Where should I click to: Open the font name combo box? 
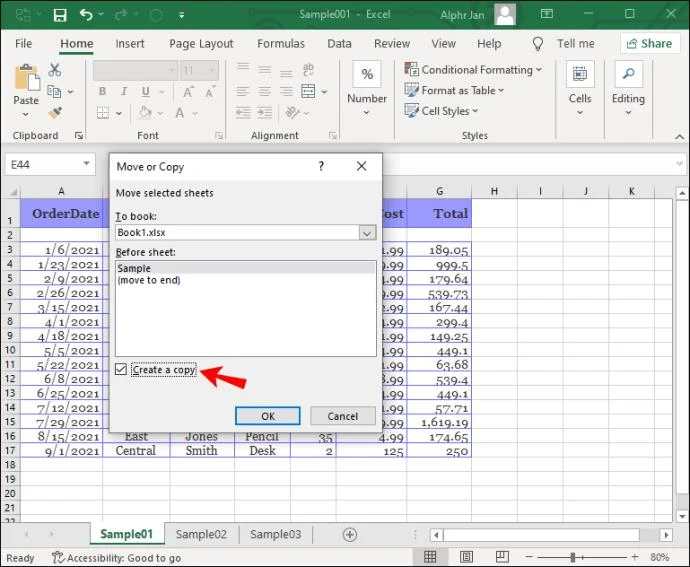pyautogui.click(x=136, y=70)
